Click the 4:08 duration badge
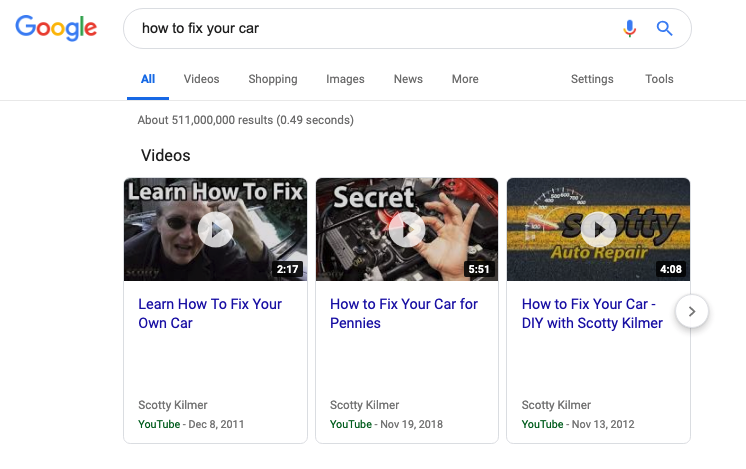Viewport: 746px width, 469px height. [x=671, y=269]
